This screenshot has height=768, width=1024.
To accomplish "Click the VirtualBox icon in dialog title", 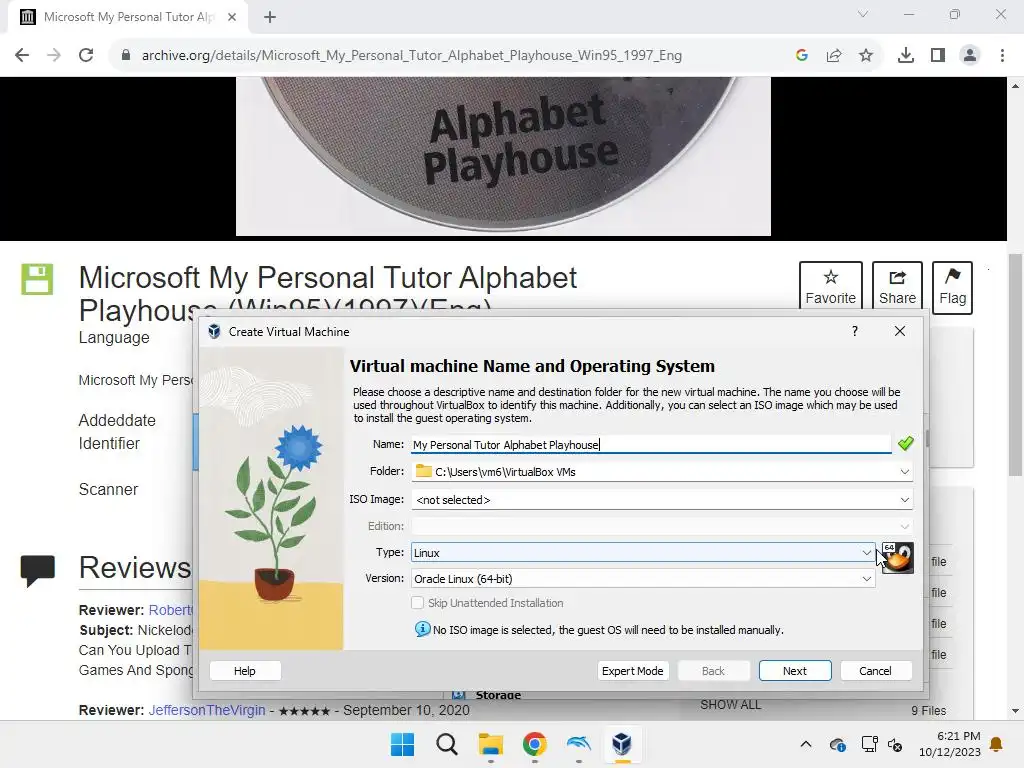I will [214, 331].
